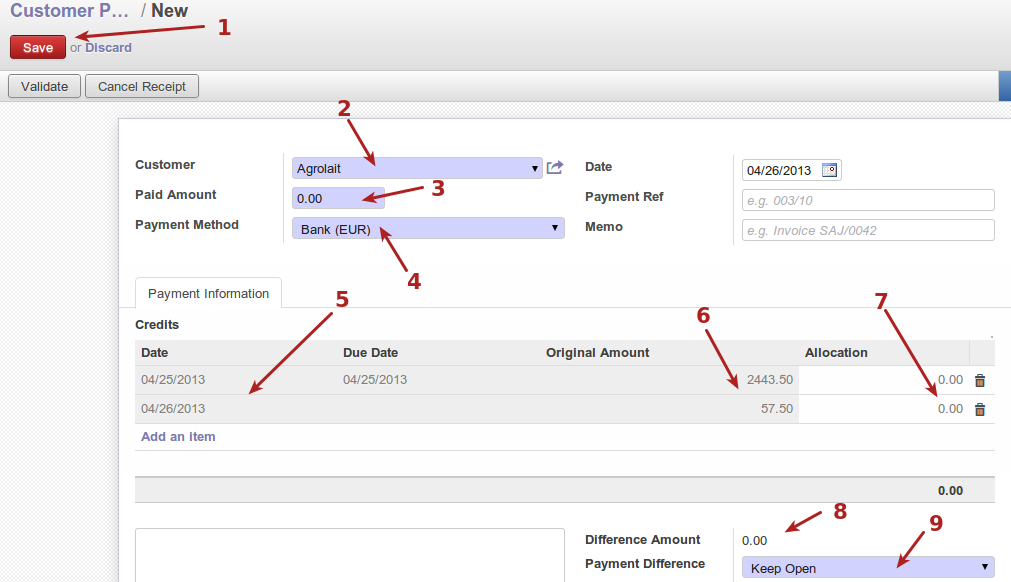Click the Customer Payment breadcrumb
The width and height of the screenshot is (1011, 582).
click(x=70, y=11)
